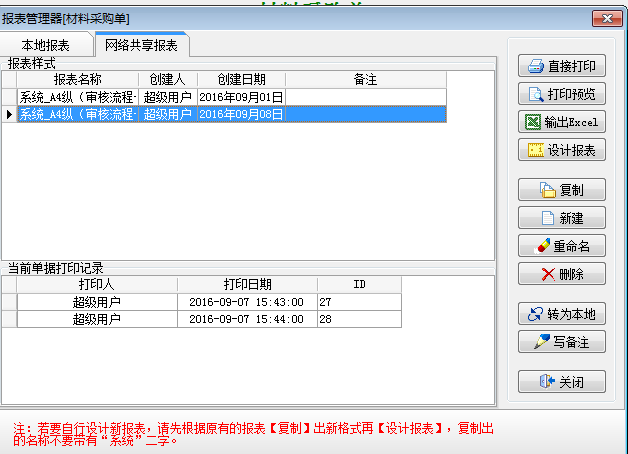This screenshot has height=454, width=628.
Task: Select the 网络共享报表 tab
Action: point(141,45)
